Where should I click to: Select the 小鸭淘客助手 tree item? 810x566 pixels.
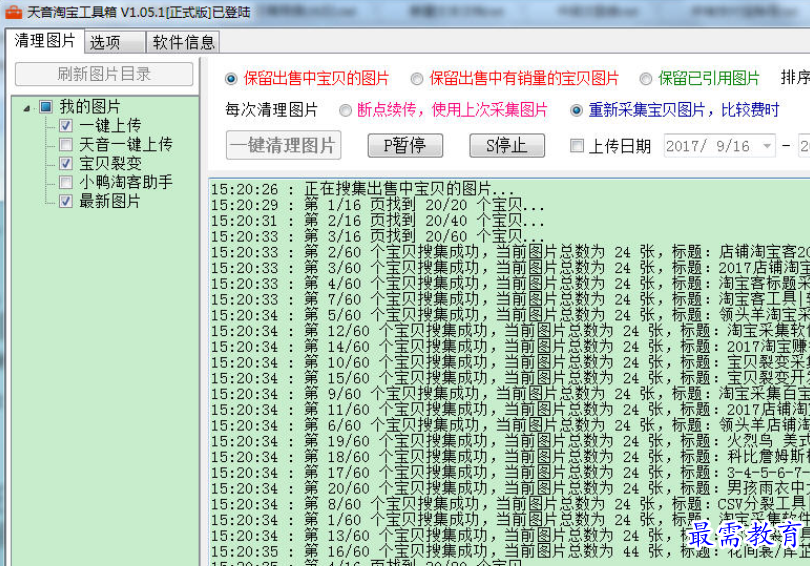[x=126, y=182]
